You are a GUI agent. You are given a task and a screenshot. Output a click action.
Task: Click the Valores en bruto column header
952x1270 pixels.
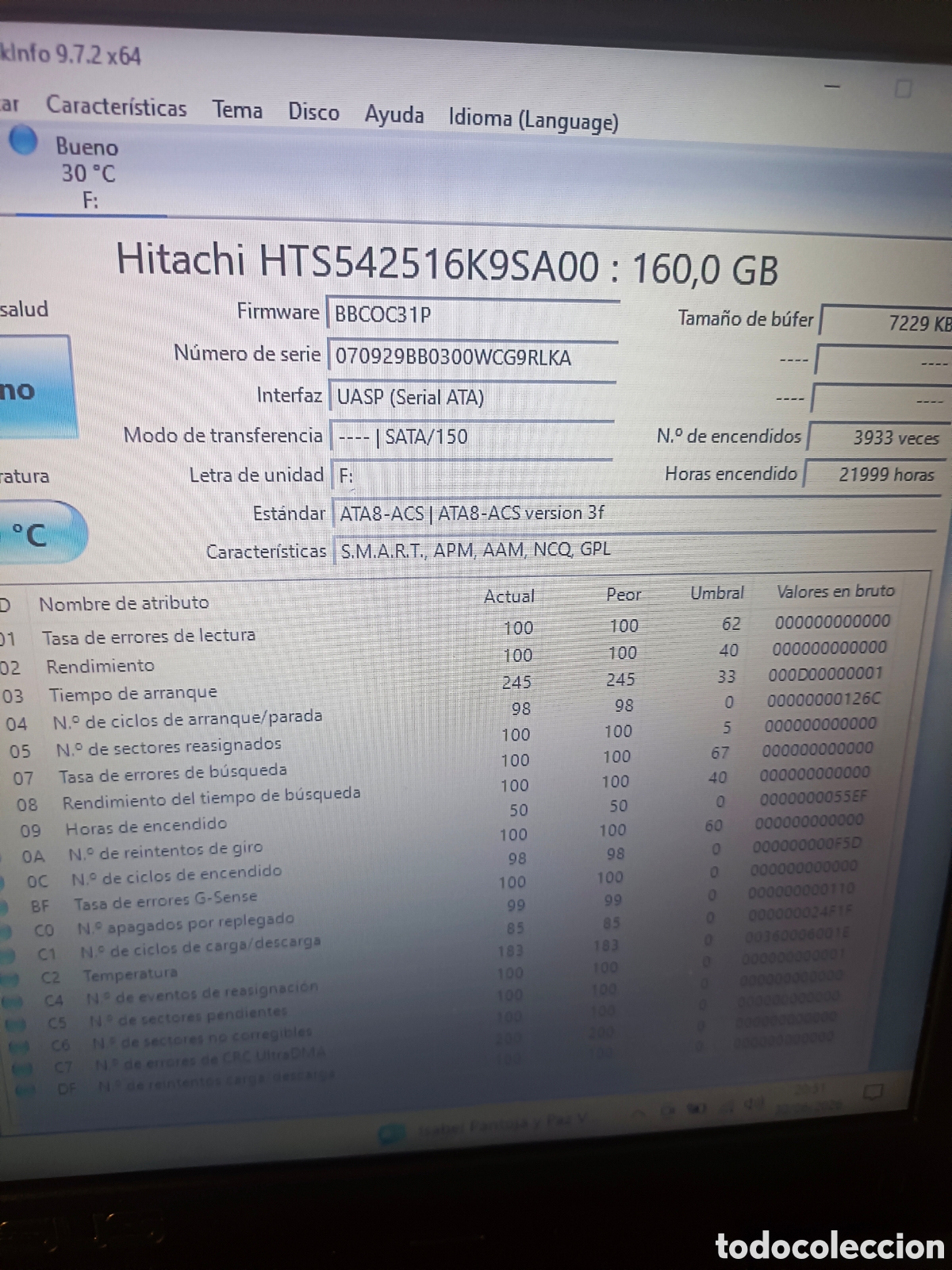[835, 591]
